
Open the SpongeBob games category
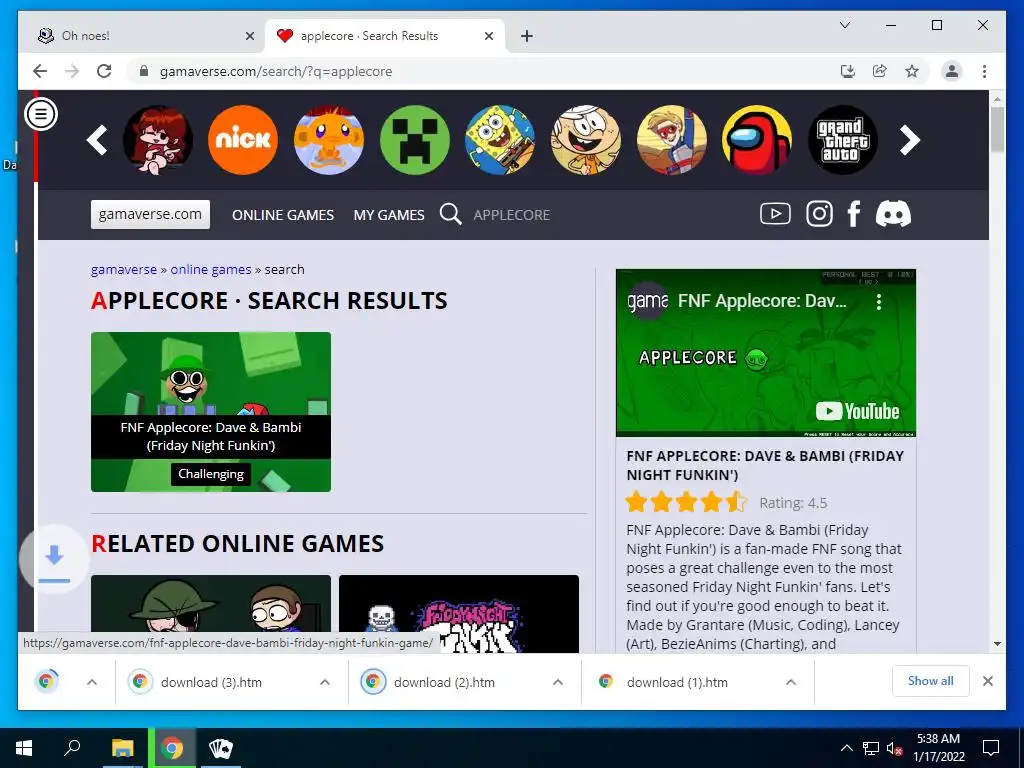(500, 140)
